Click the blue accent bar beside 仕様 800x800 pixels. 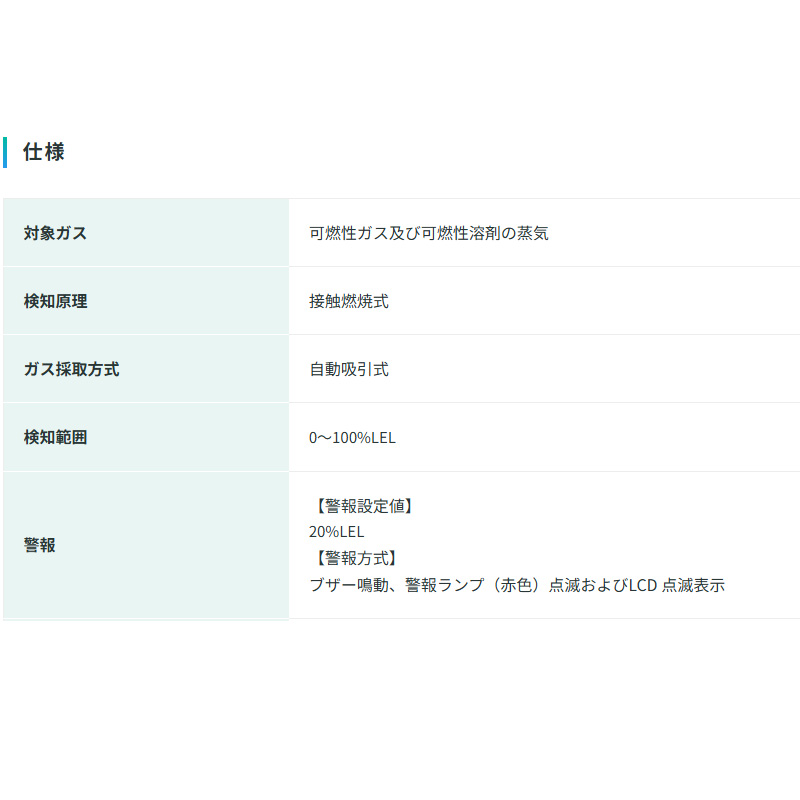pos(5,153)
